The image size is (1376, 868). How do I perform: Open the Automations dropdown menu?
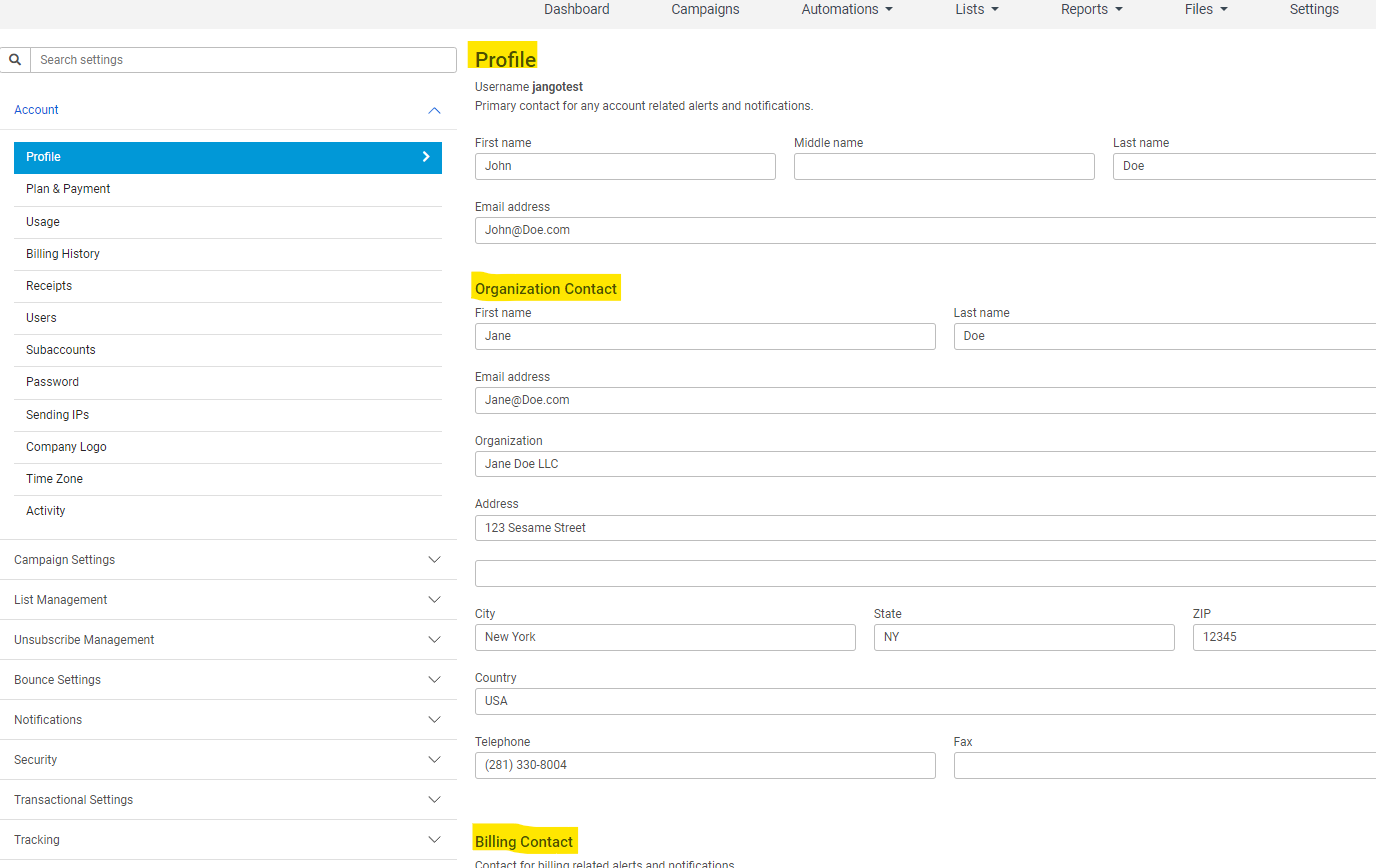click(x=846, y=10)
